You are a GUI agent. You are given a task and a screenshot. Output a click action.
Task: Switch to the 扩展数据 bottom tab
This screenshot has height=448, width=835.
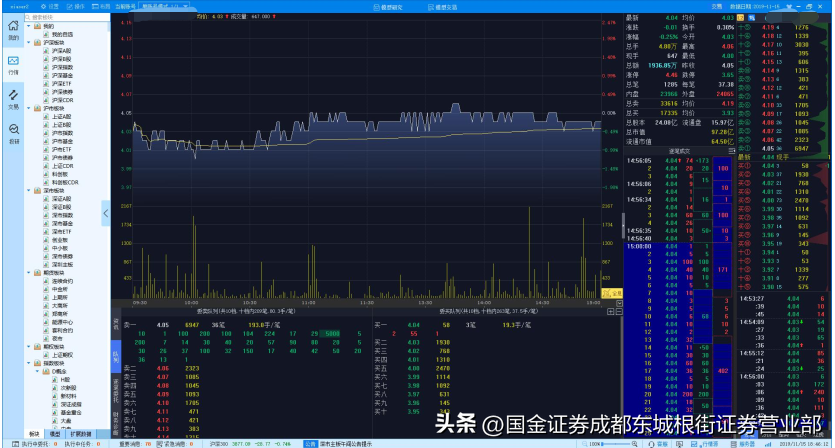coord(80,434)
